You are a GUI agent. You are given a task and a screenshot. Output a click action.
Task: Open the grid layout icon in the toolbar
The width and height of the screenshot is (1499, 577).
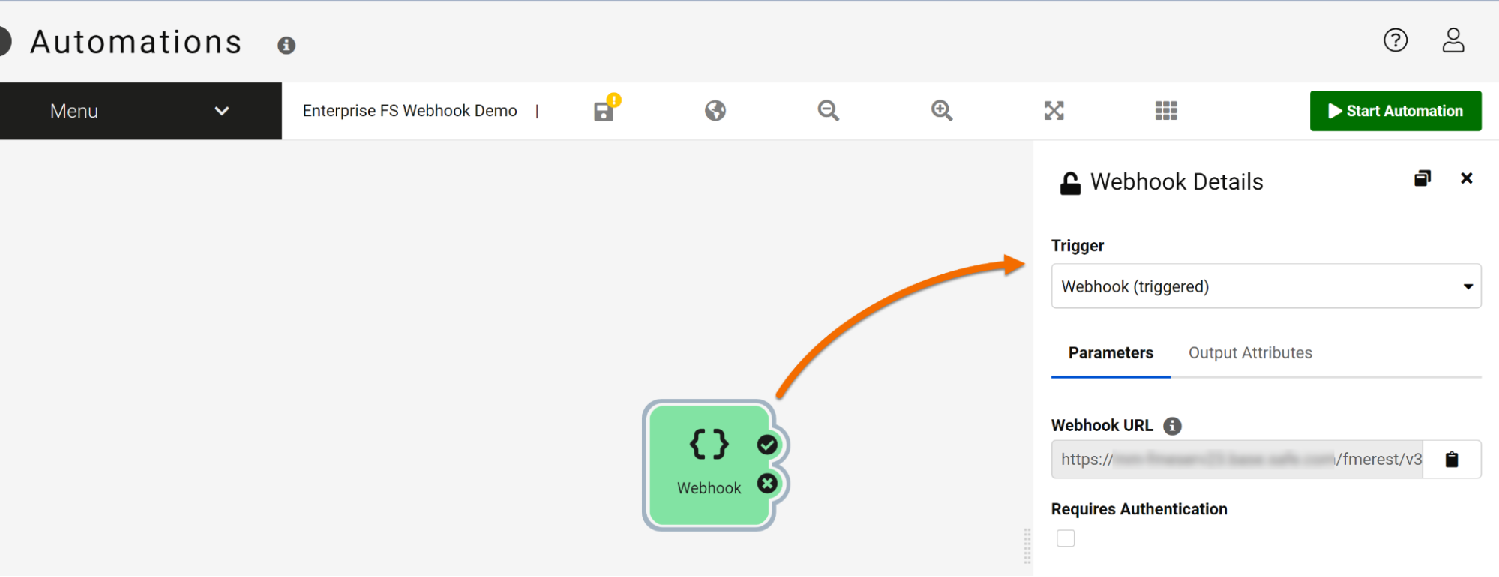(1166, 111)
